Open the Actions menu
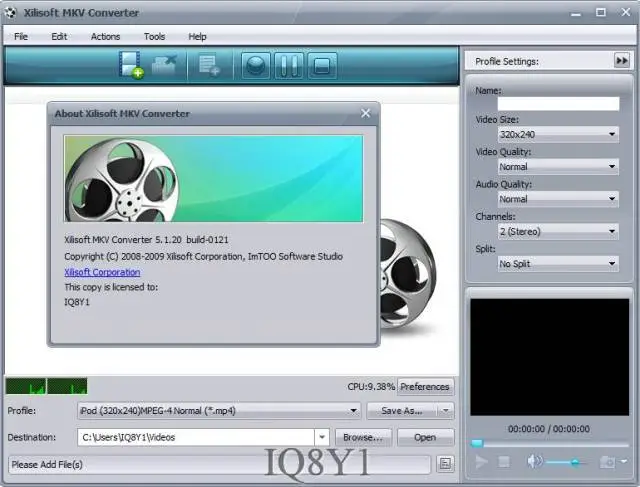Image resolution: width=640 pixels, height=487 pixels. coord(105,36)
